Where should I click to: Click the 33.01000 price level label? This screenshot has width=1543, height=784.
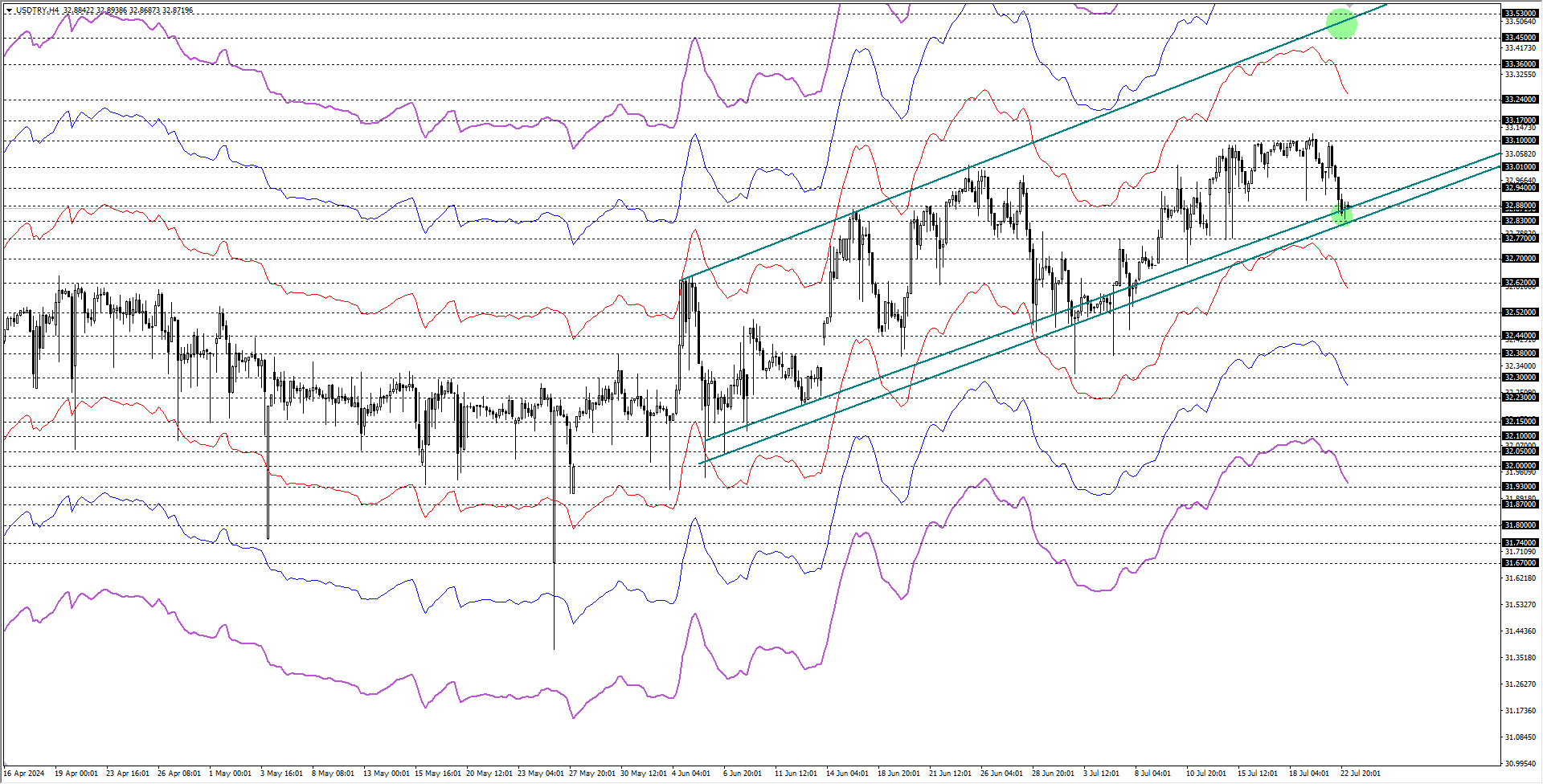point(1520,167)
